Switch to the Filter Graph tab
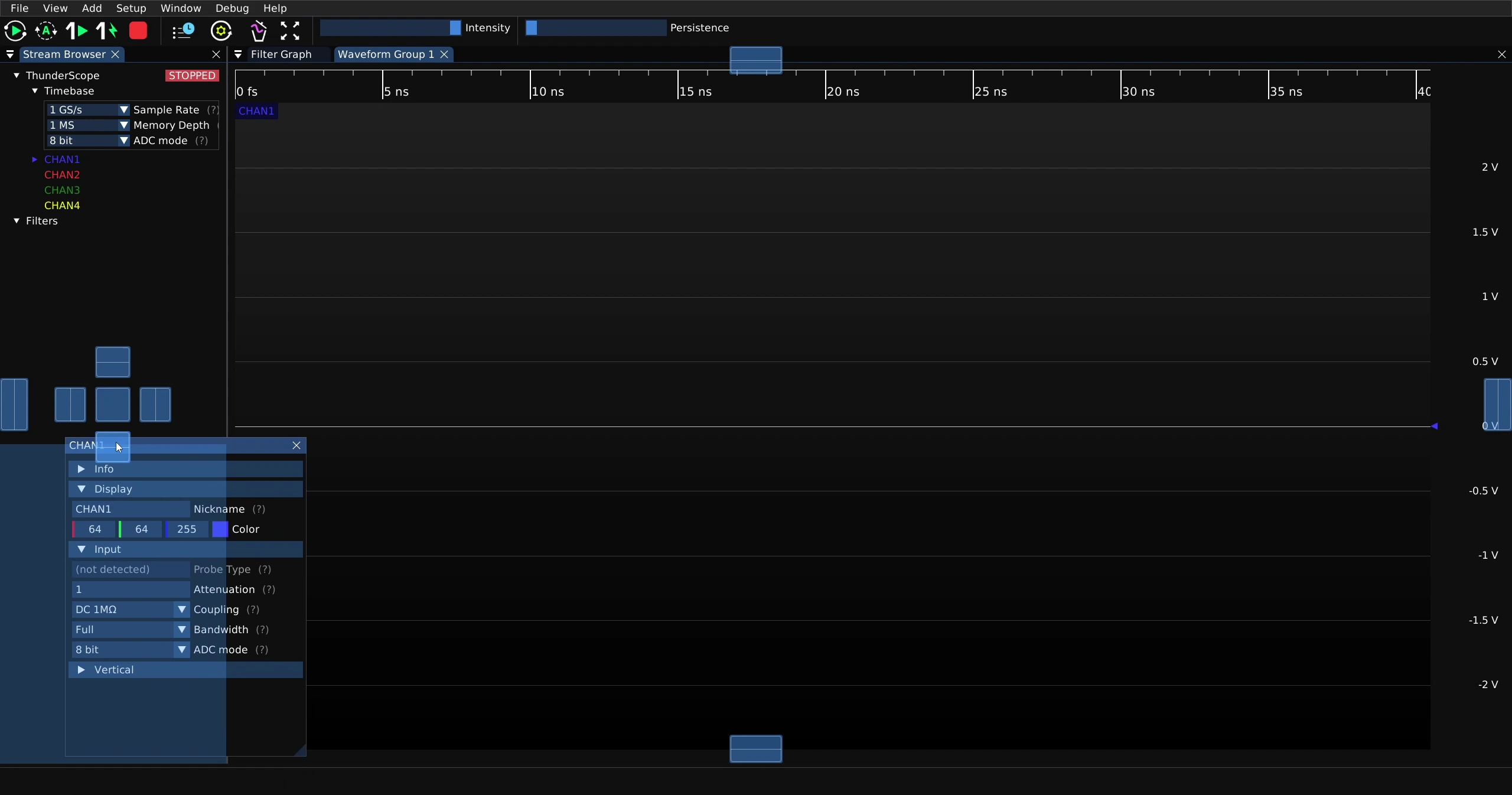1512x795 pixels. [x=281, y=54]
